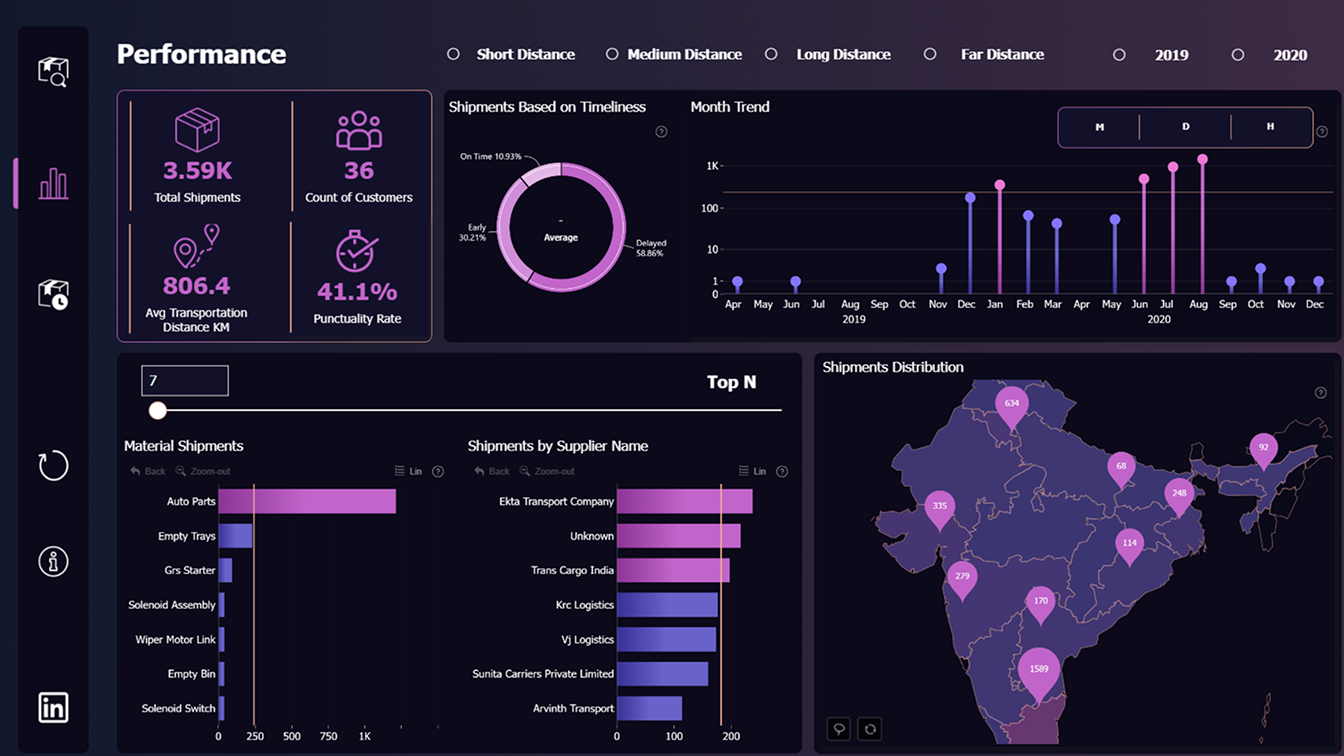This screenshot has height=756, width=1344.
Task: Open the info icon in sidebar
Action: point(53,561)
